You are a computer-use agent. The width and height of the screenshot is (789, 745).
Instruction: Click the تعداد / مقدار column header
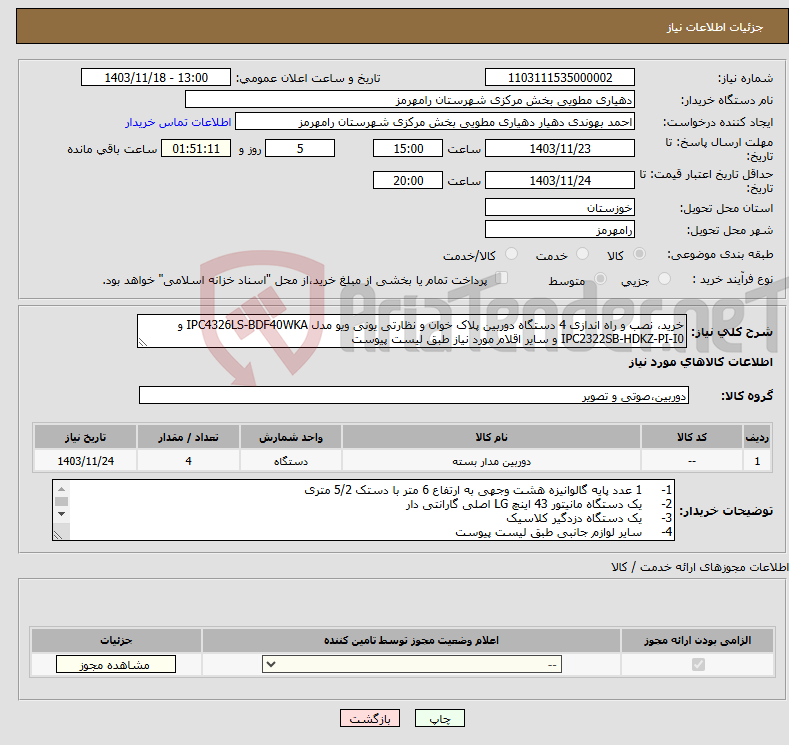188,437
